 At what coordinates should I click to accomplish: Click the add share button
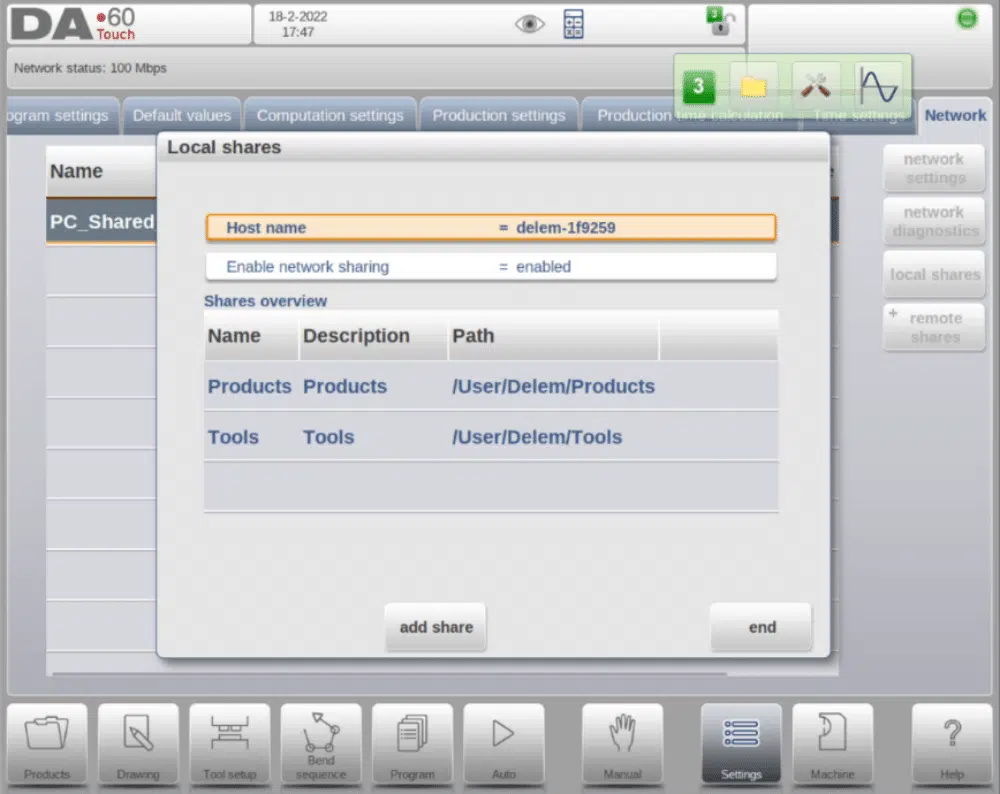point(436,627)
